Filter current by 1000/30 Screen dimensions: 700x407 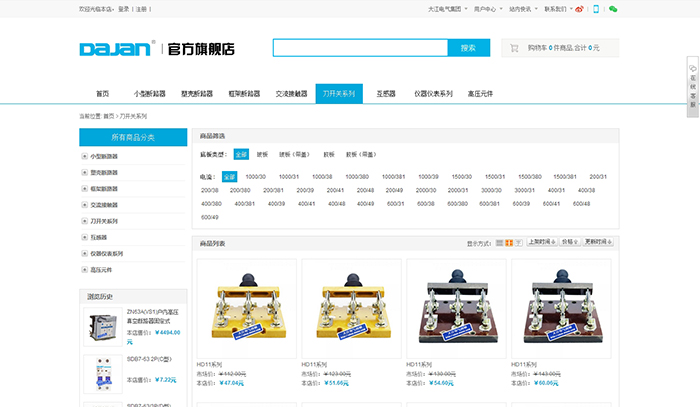[x=255, y=177]
